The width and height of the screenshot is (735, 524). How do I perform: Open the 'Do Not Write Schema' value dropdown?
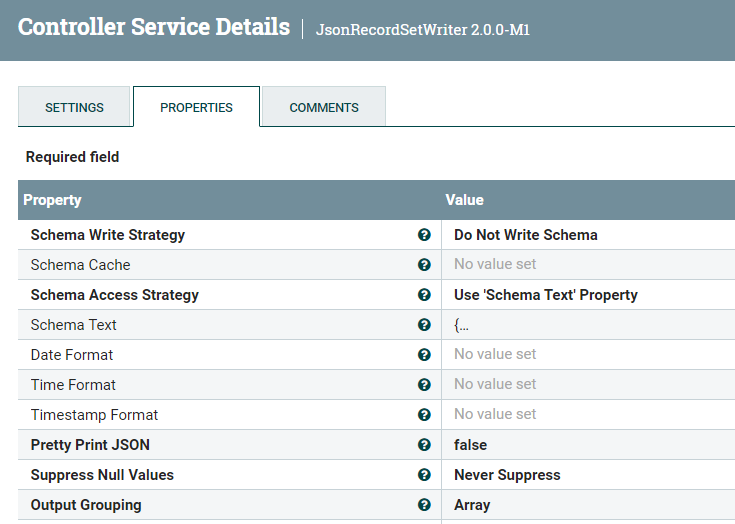[526, 235]
